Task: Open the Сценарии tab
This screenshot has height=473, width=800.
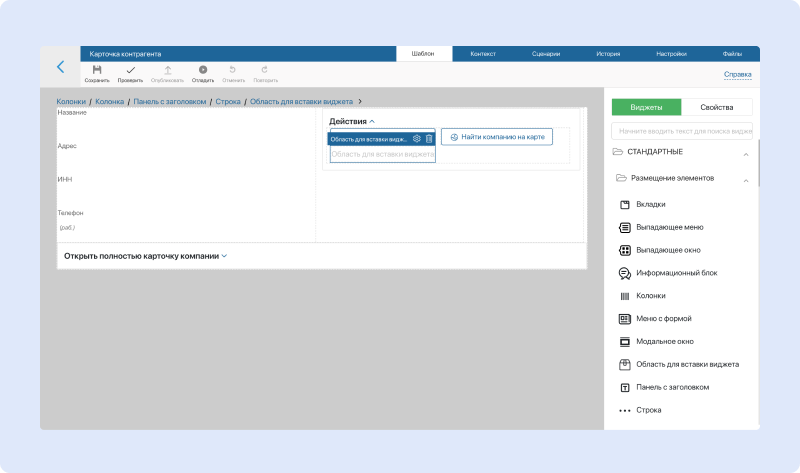Action: [546, 53]
